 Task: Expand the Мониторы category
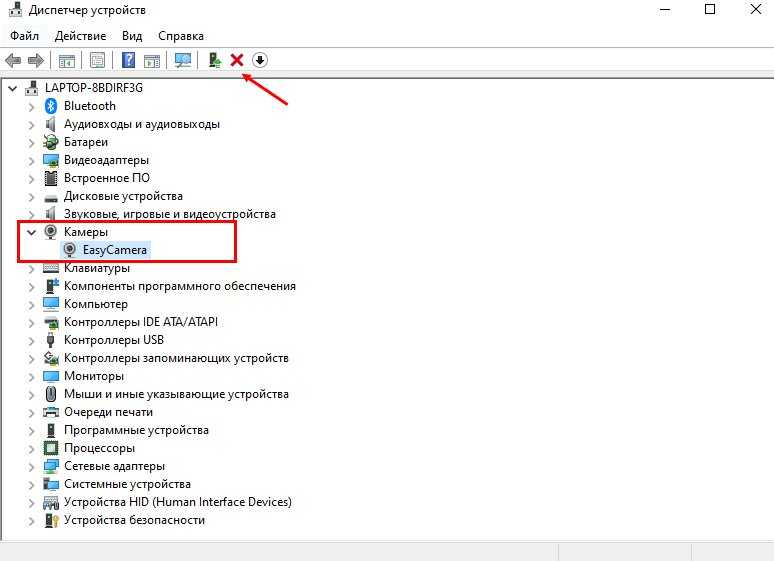31,376
